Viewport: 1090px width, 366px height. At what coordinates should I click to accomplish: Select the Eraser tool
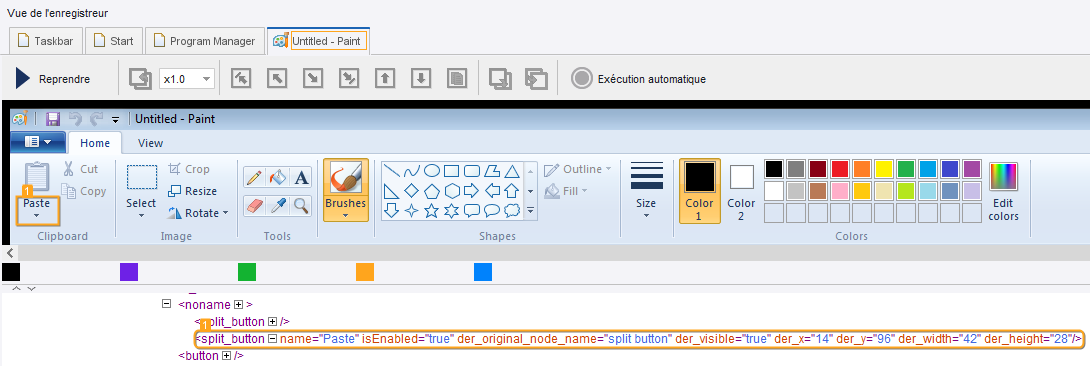click(x=254, y=205)
